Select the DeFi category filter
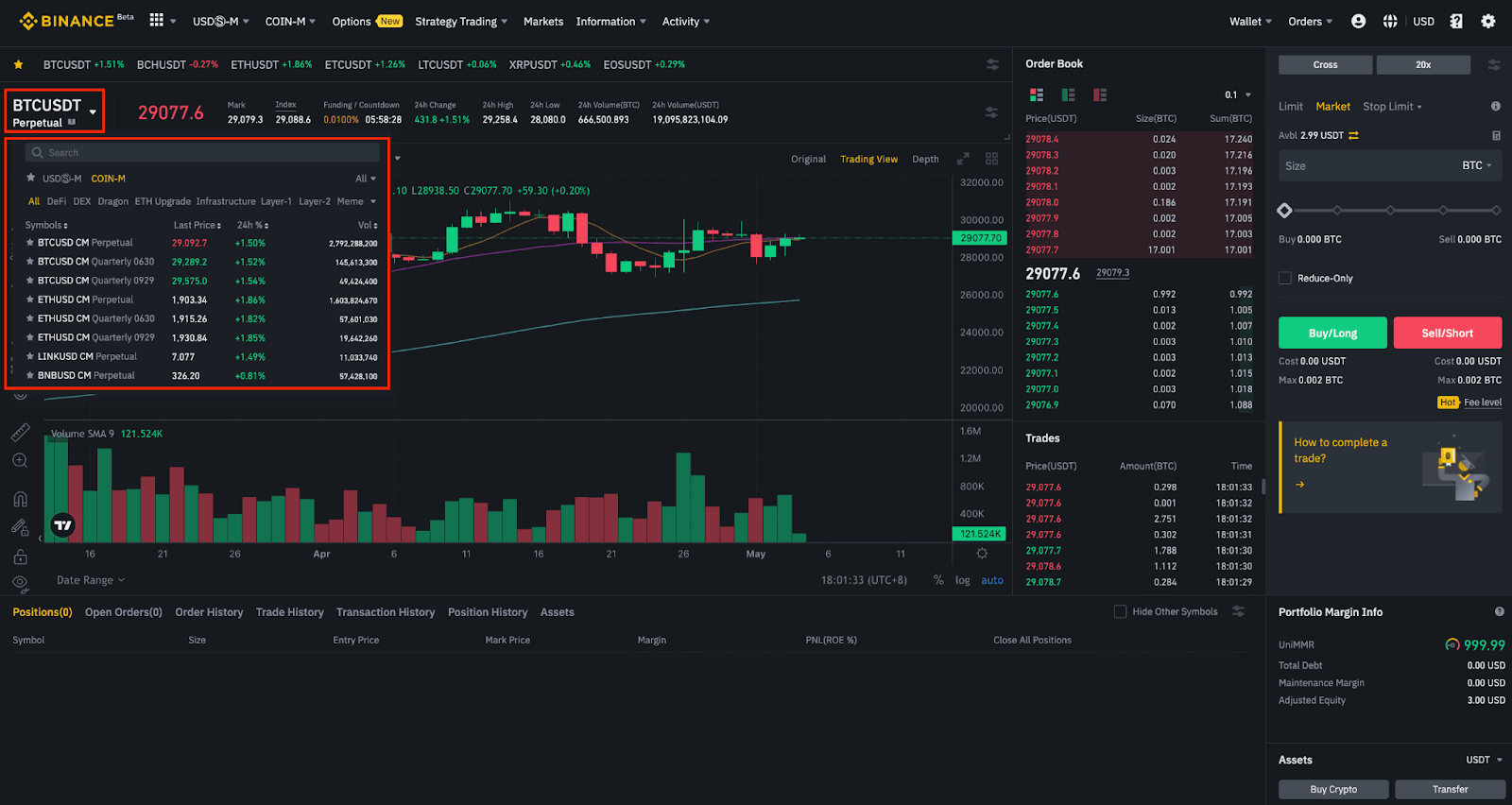Image resolution: width=1512 pixels, height=805 pixels. coord(57,201)
